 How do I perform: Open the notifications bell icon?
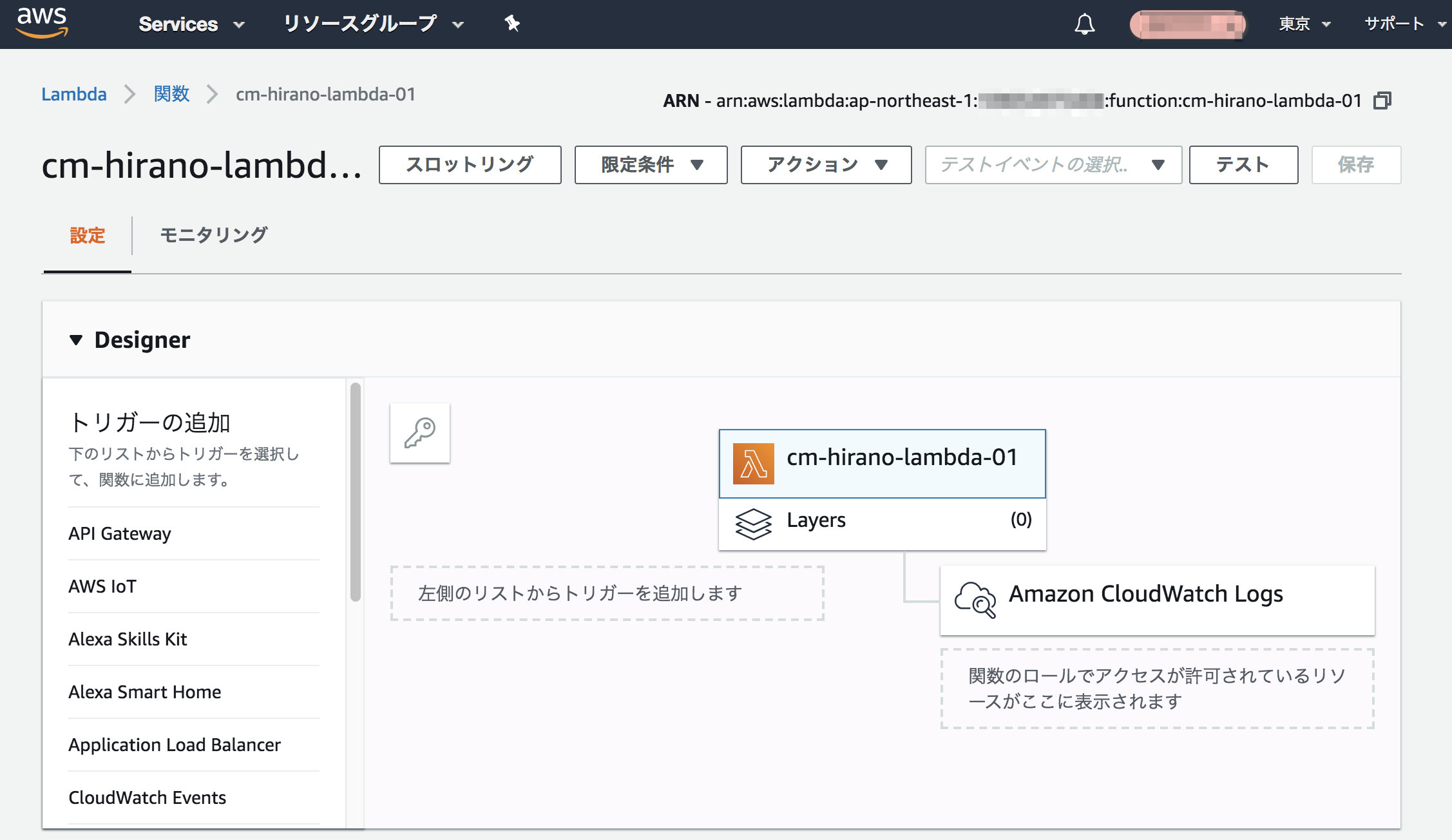(x=1085, y=24)
